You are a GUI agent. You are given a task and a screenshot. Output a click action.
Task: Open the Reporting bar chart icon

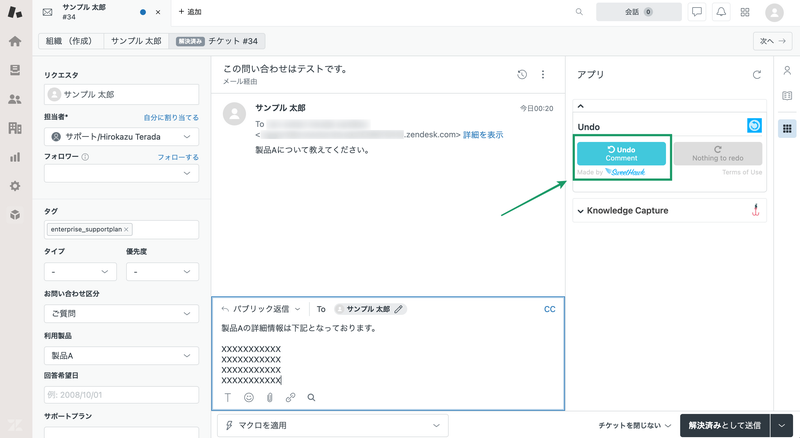click(x=15, y=157)
